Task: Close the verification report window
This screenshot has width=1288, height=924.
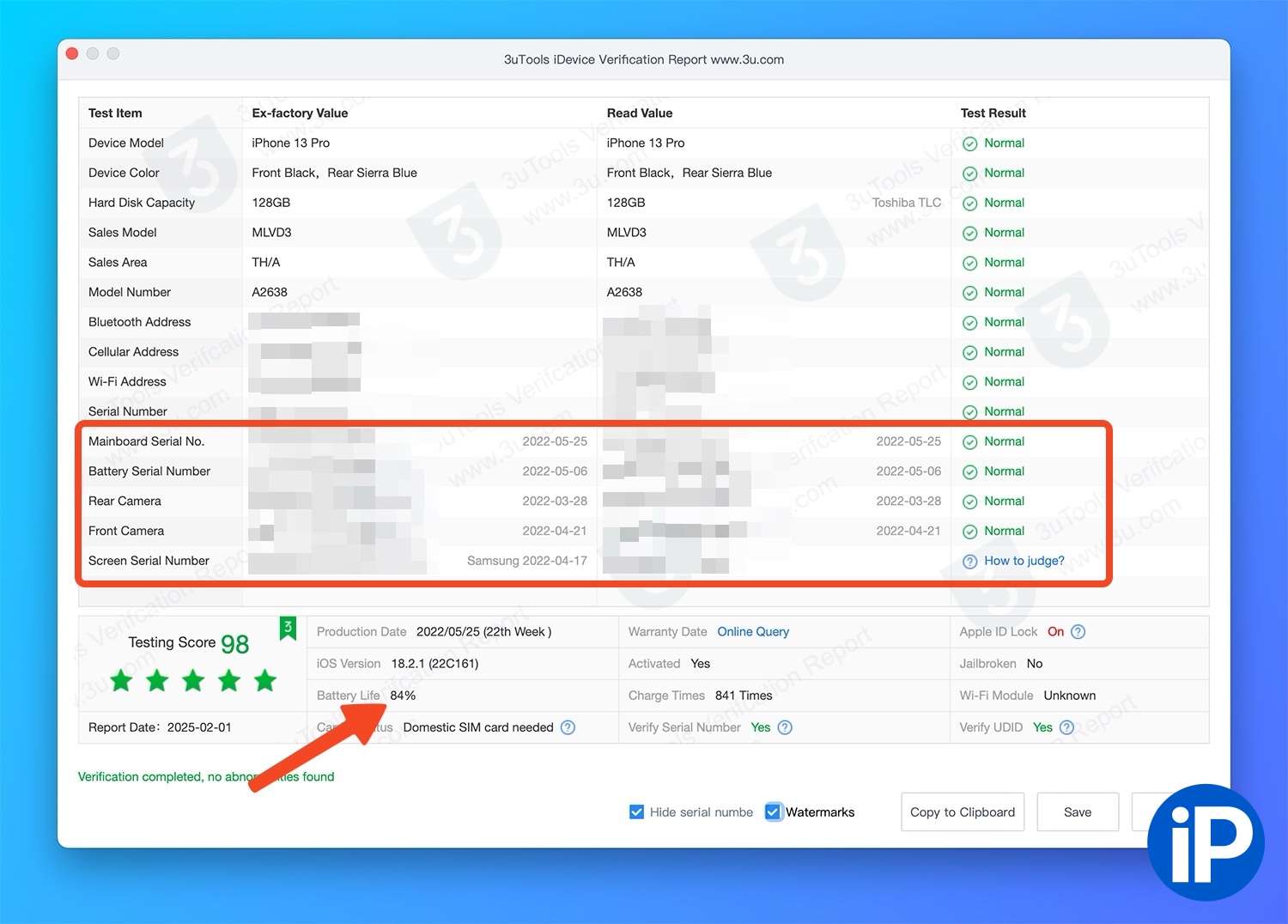Action: 72,53
